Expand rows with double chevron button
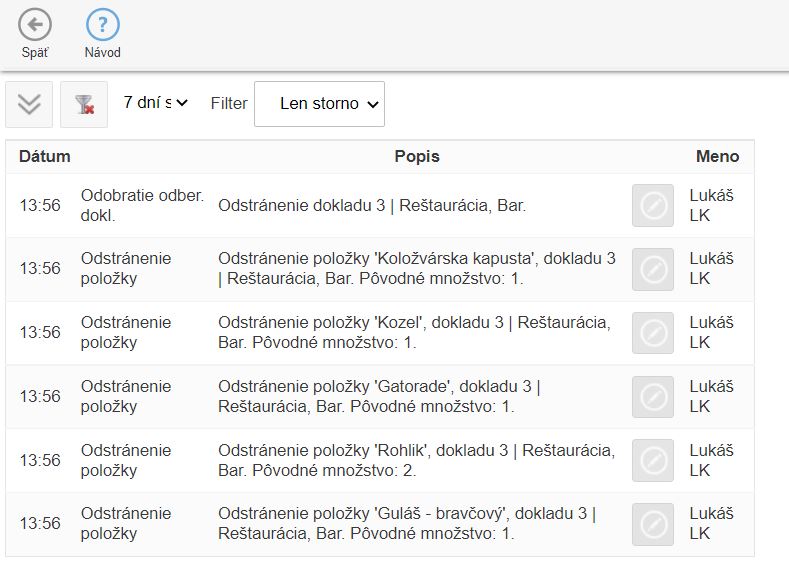The height and width of the screenshot is (573, 789). point(29,104)
